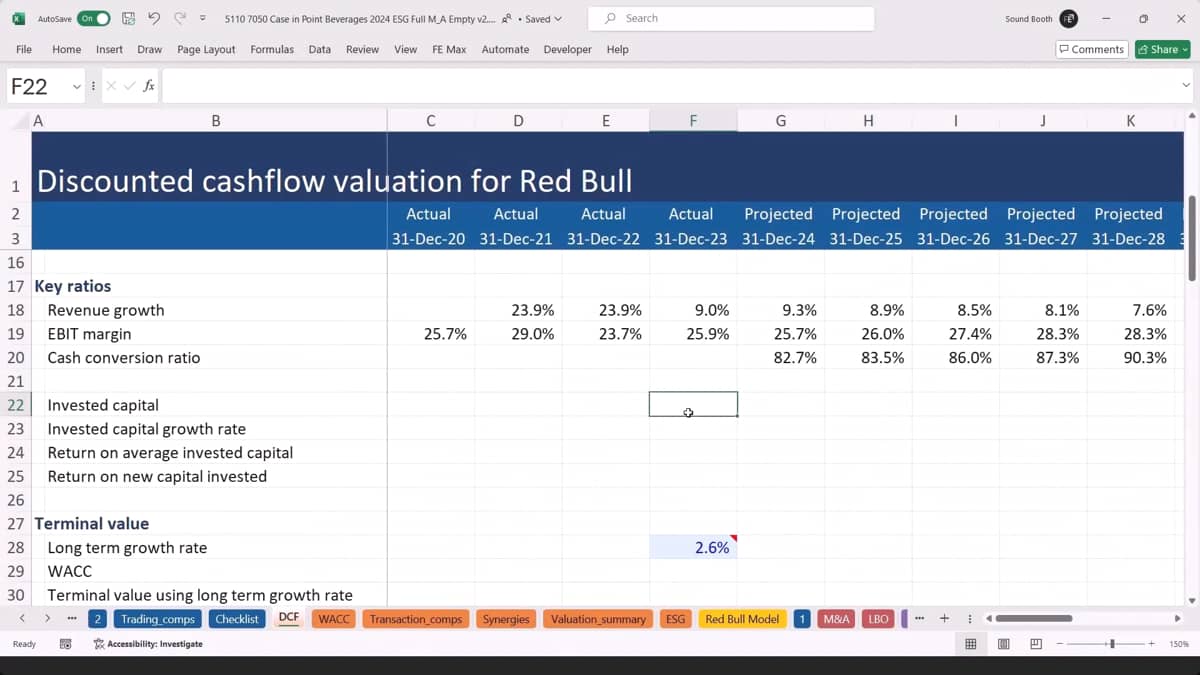Open the Automate ribbon tab
The width and height of the screenshot is (1200, 675).
505,49
